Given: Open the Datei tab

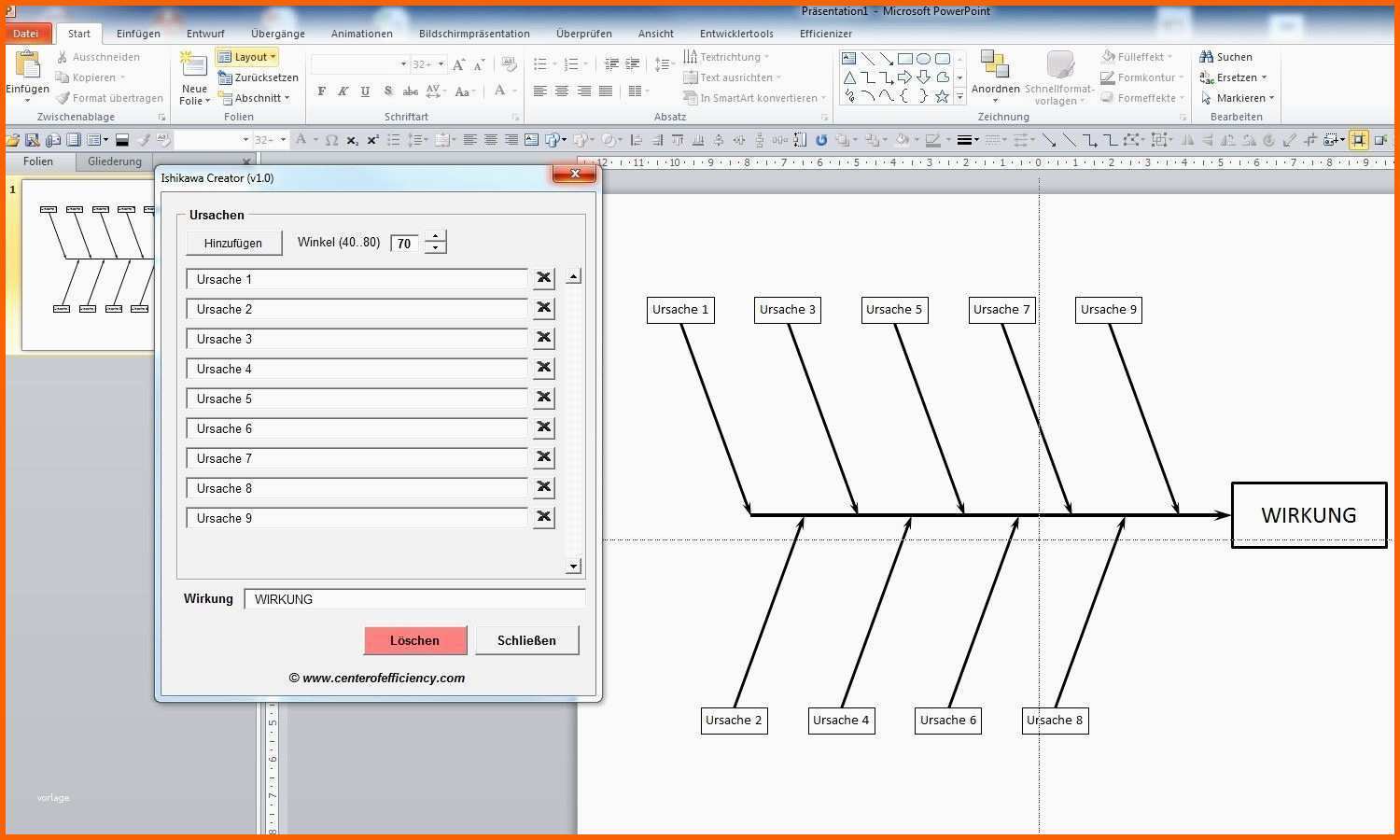Looking at the screenshot, I should pos(26,34).
